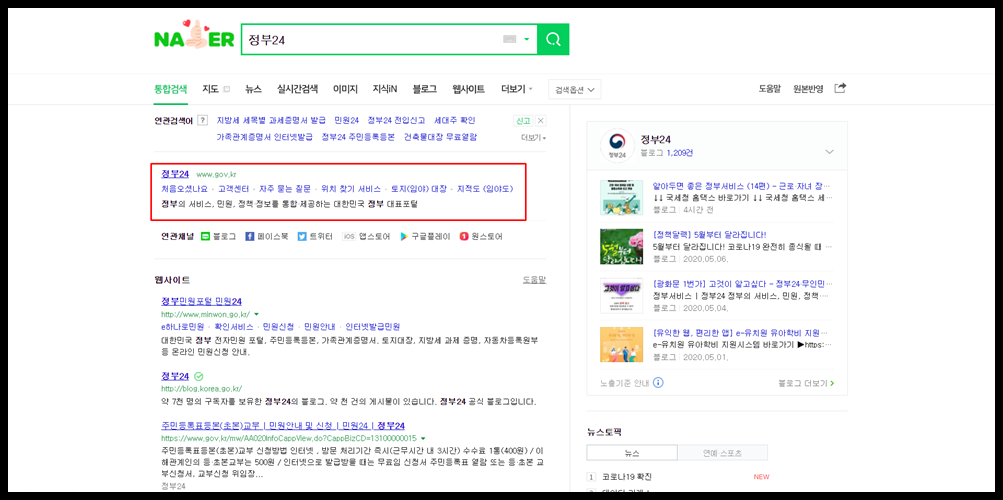Click the 원본반영 link
This screenshot has width=1003, height=500.
pos(809,89)
